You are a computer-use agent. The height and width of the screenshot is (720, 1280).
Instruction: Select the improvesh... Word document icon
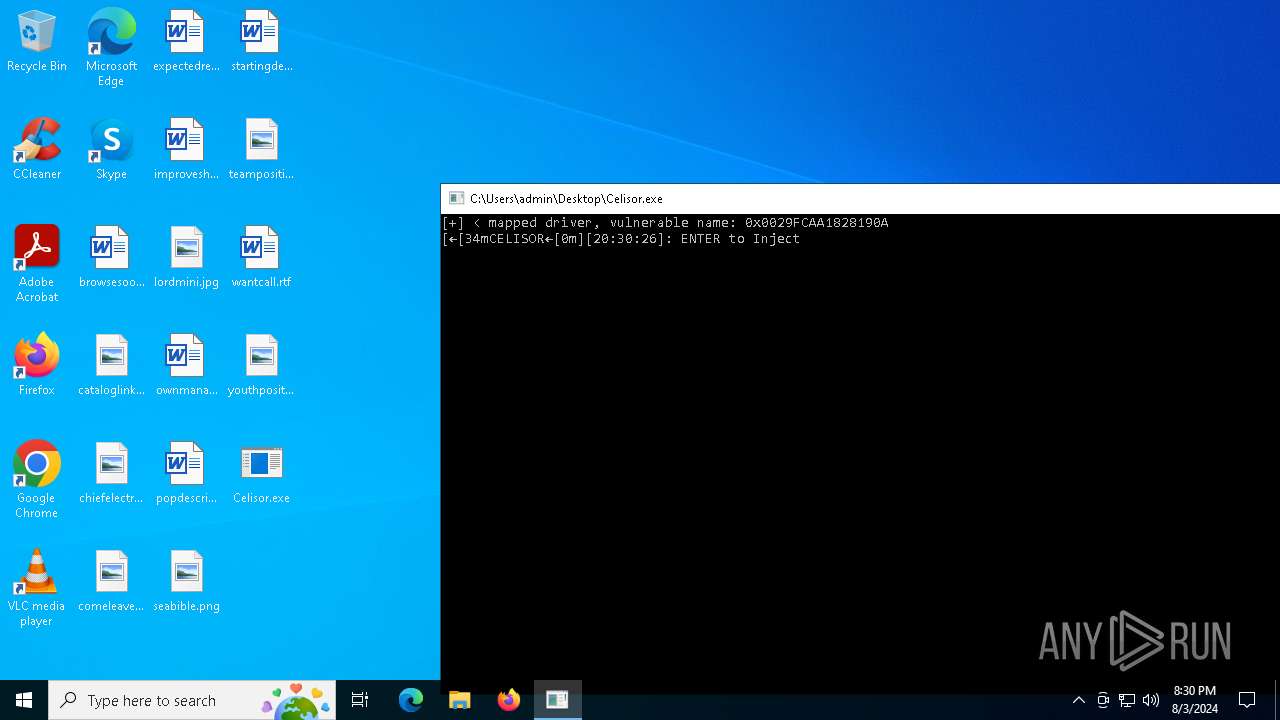point(186,149)
